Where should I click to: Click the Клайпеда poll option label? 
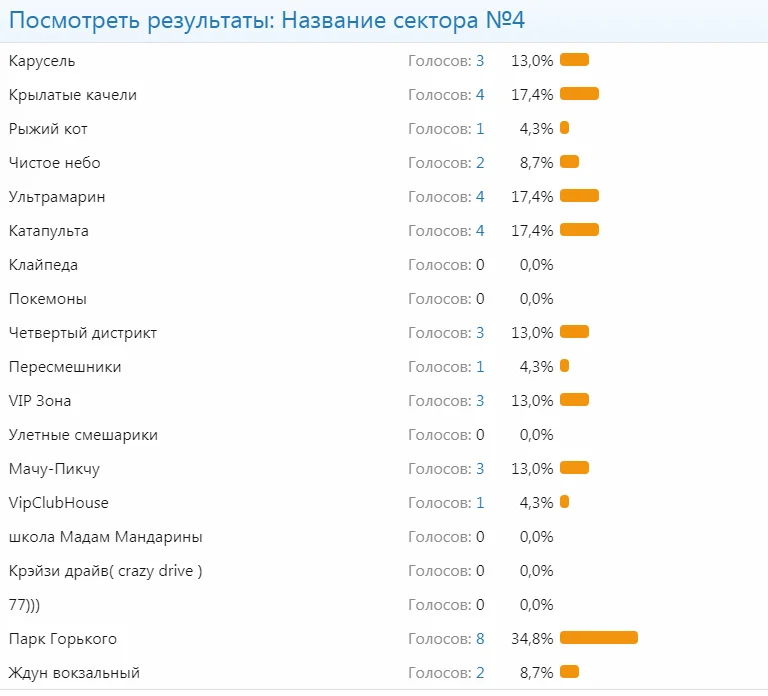click(43, 265)
